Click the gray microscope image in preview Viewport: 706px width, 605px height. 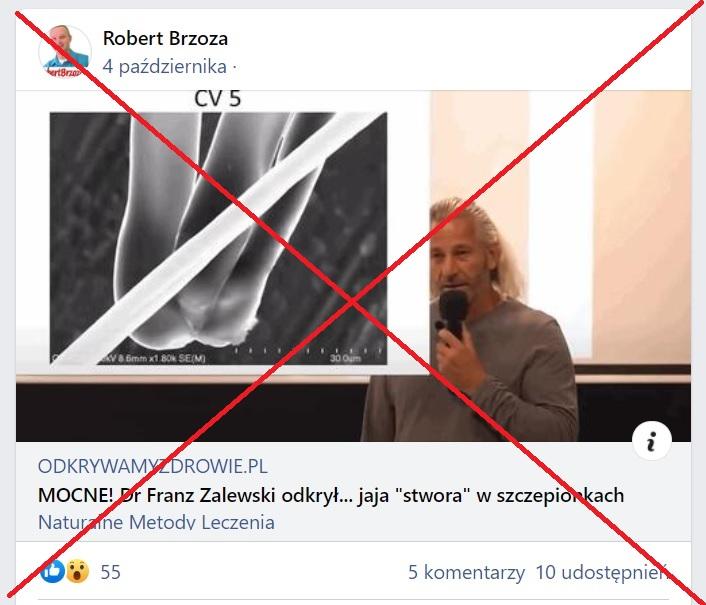pyautogui.click(x=218, y=238)
